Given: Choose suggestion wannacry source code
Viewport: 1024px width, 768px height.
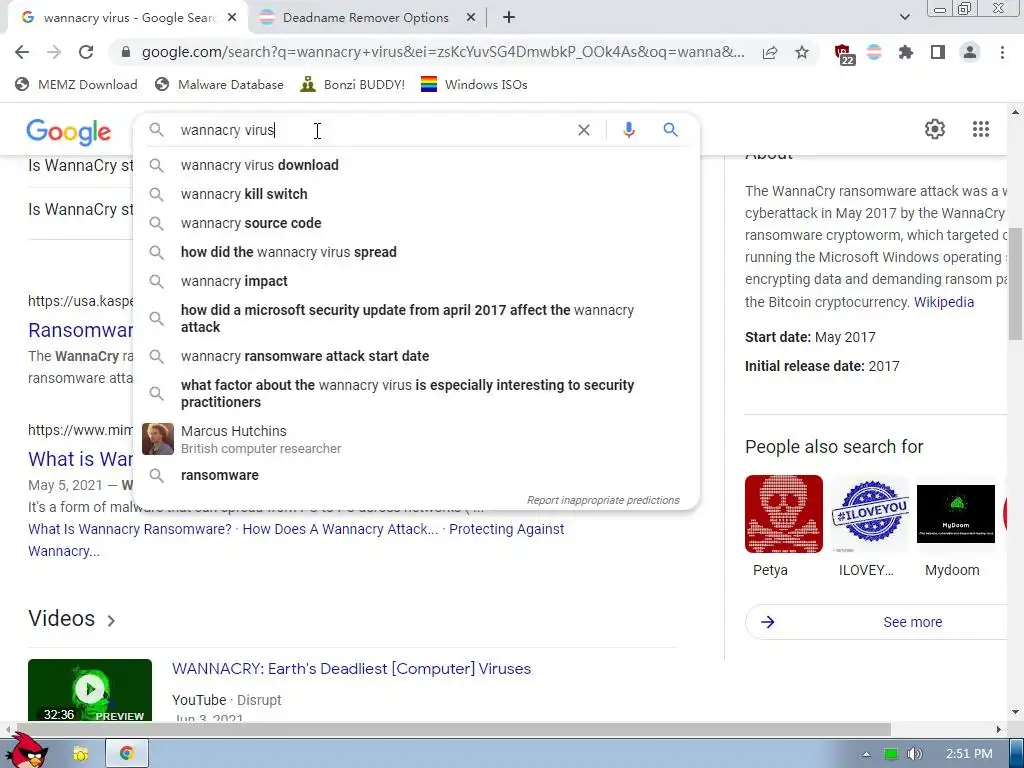Looking at the screenshot, I should (416, 223).
